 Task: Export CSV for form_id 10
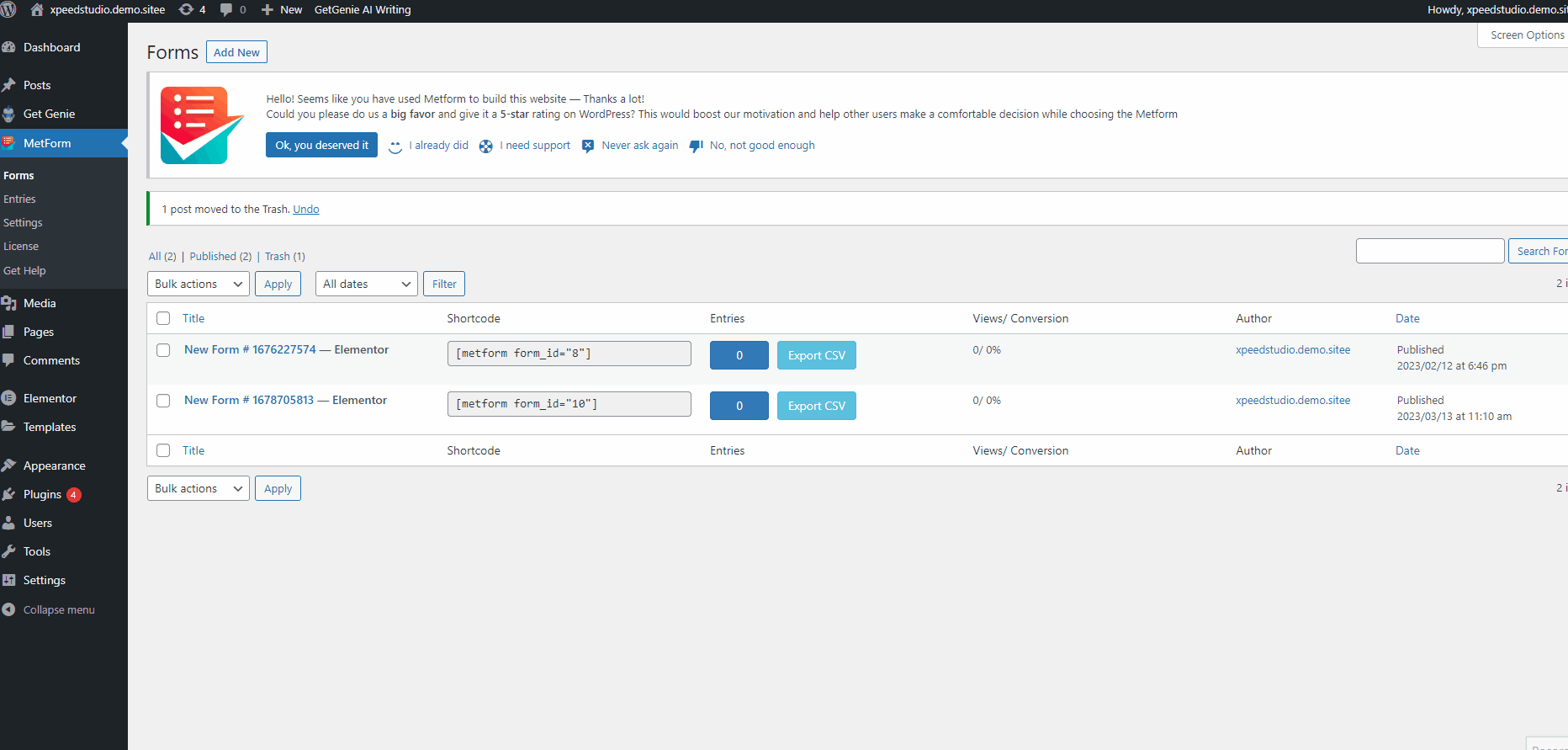click(x=816, y=406)
